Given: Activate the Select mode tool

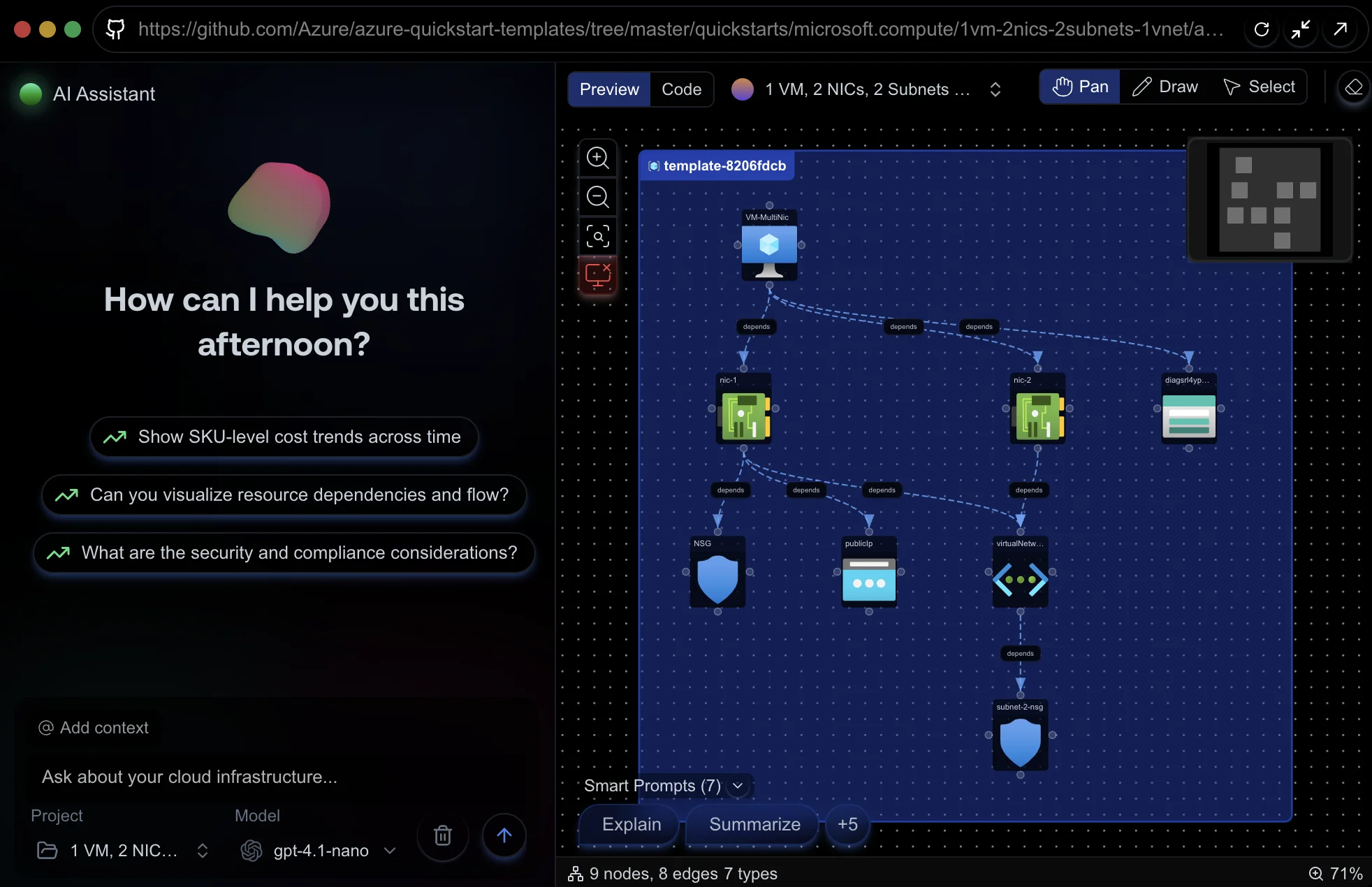Looking at the screenshot, I should tap(1259, 87).
